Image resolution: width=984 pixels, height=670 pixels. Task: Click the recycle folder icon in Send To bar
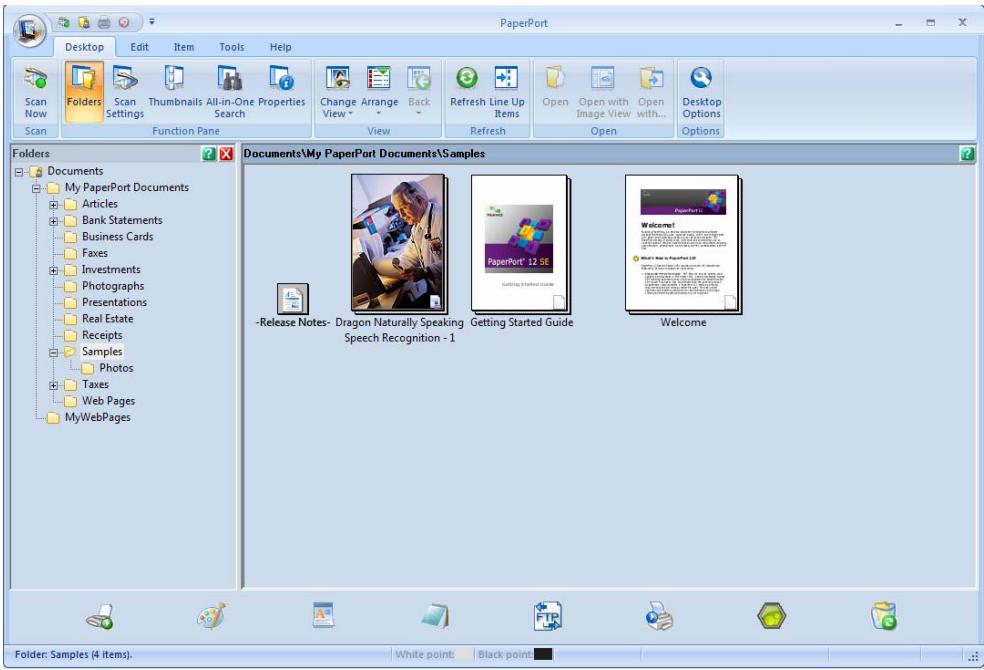click(x=884, y=616)
